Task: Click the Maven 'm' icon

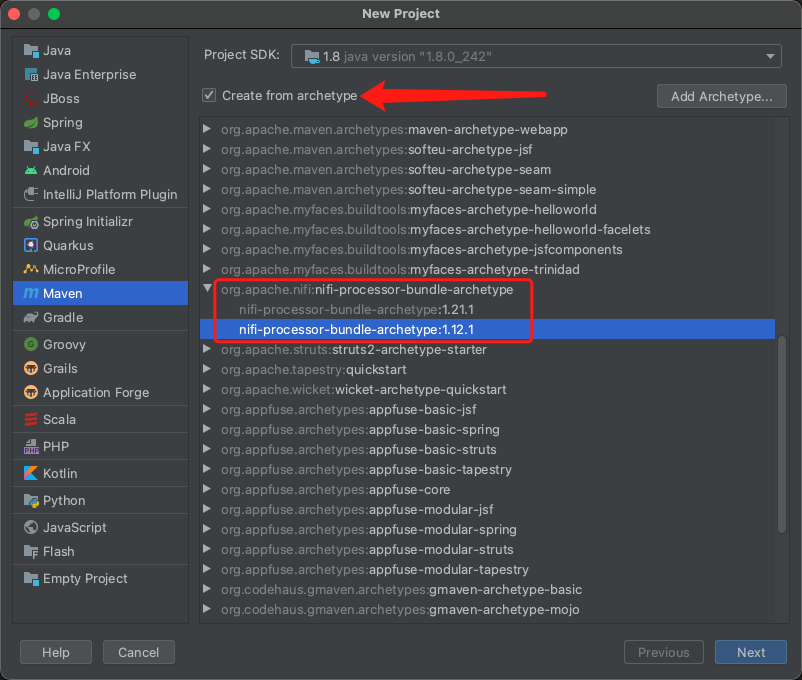Action: click(31, 293)
